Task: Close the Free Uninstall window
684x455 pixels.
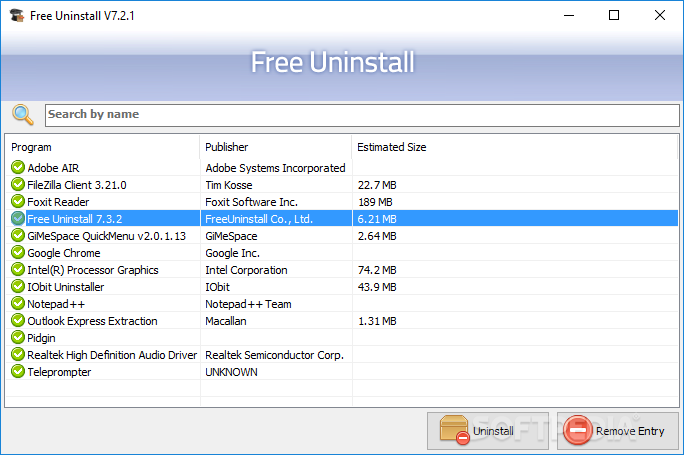Action: [x=660, y=15]
